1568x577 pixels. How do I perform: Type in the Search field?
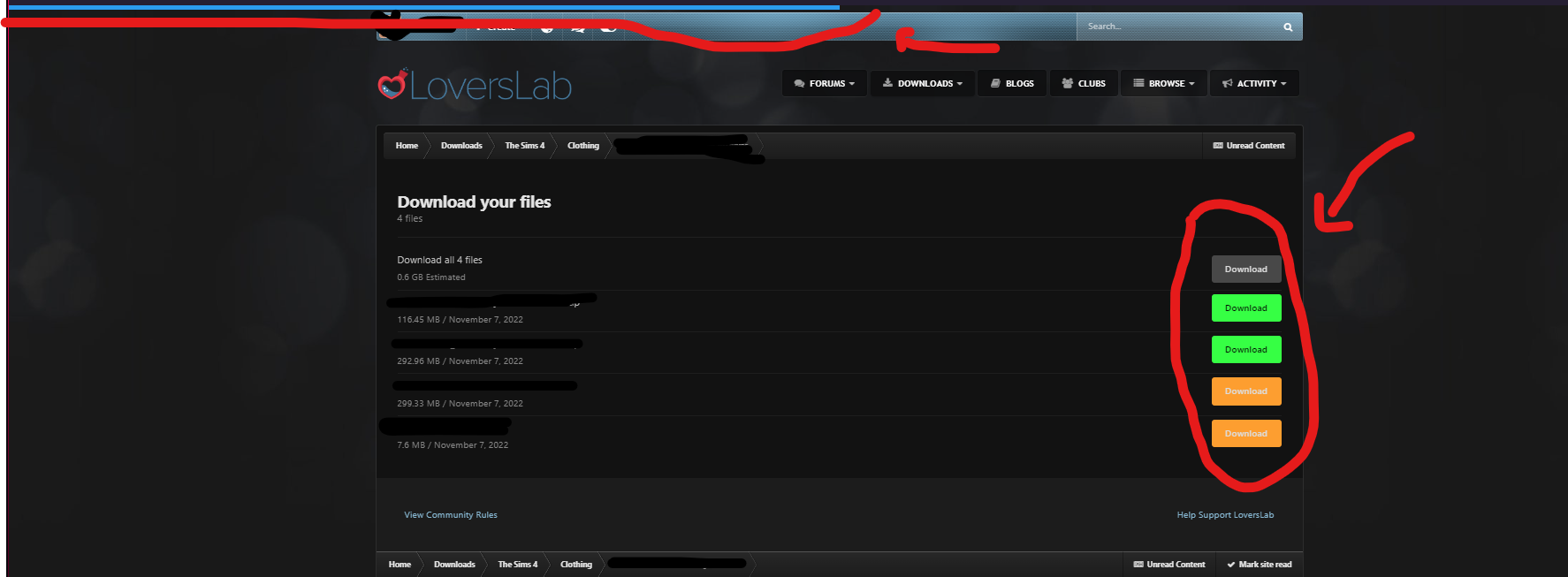point(1176,27)
